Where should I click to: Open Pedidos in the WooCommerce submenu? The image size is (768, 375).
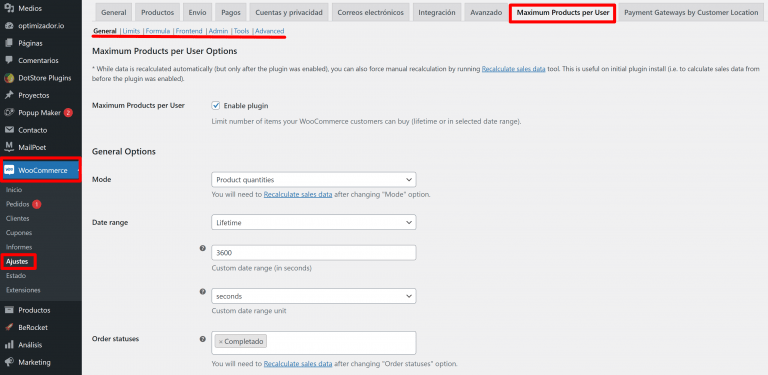pos(18,204)
